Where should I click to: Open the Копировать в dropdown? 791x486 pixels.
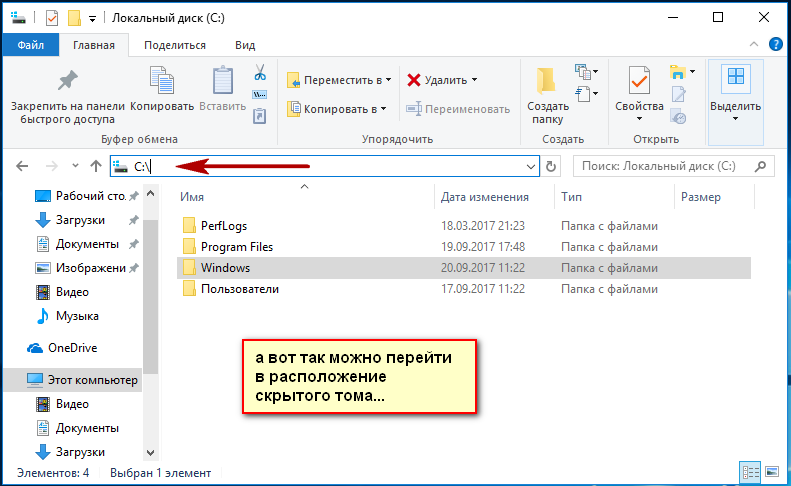tap(337, 109)
